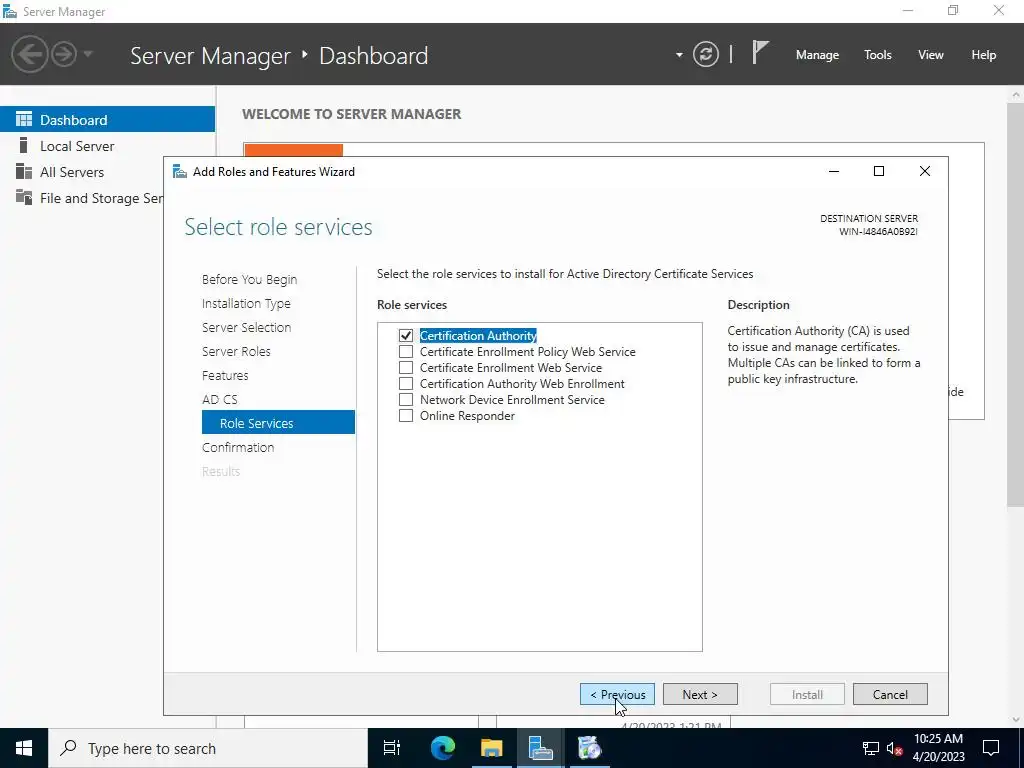The image size is (1024, 768).
Task: Maximize the Add Roles and Features Wizard
Action: point(879,171)
